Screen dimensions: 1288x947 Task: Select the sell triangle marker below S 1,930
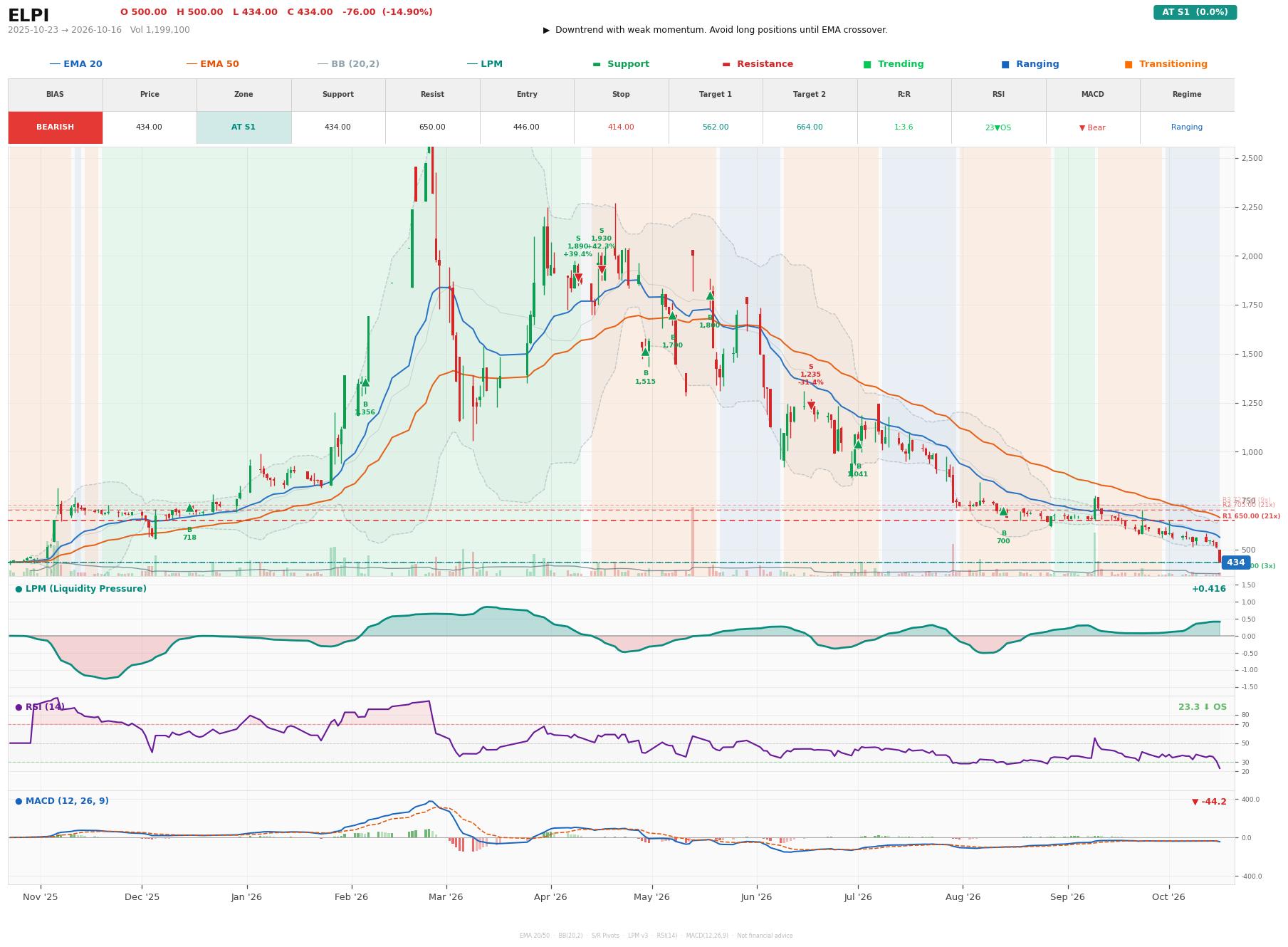point(602,270)
